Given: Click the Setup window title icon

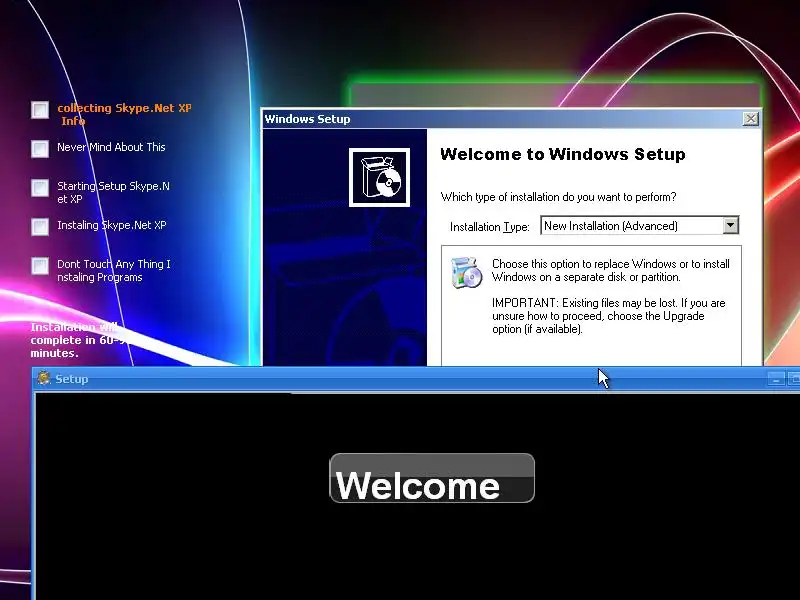Looking at the screenshot, I should click(44, 378).
